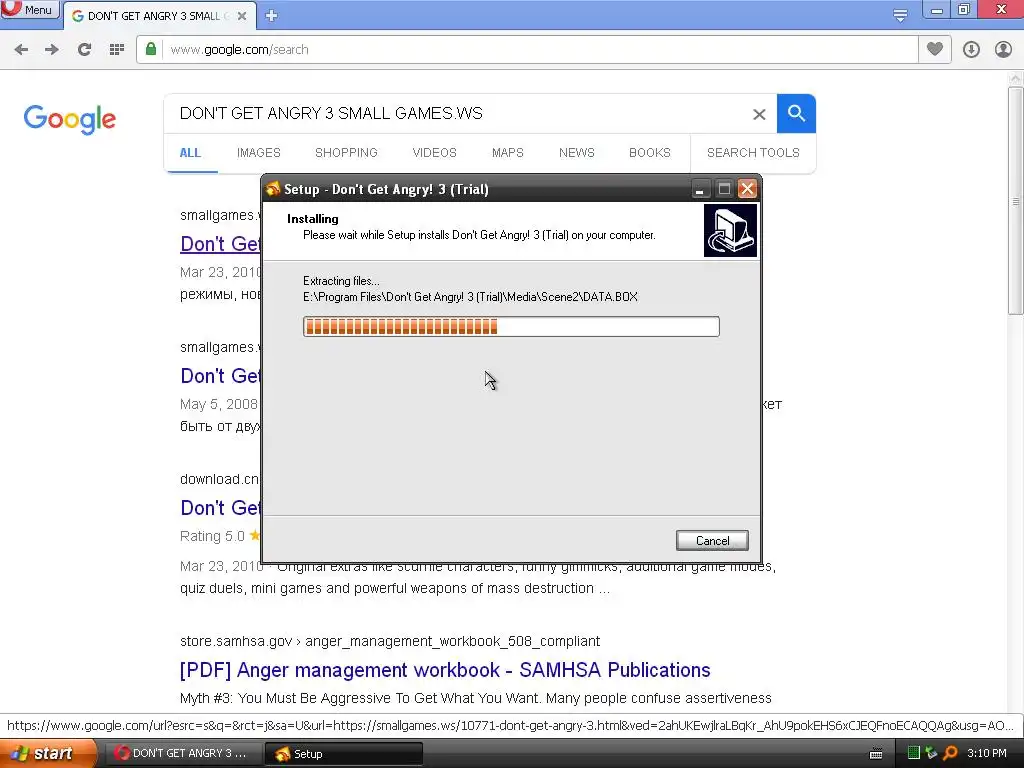Switch to the NEWS tab
The height and width of the screenshot is (768, 1024).
coord(577,153)
